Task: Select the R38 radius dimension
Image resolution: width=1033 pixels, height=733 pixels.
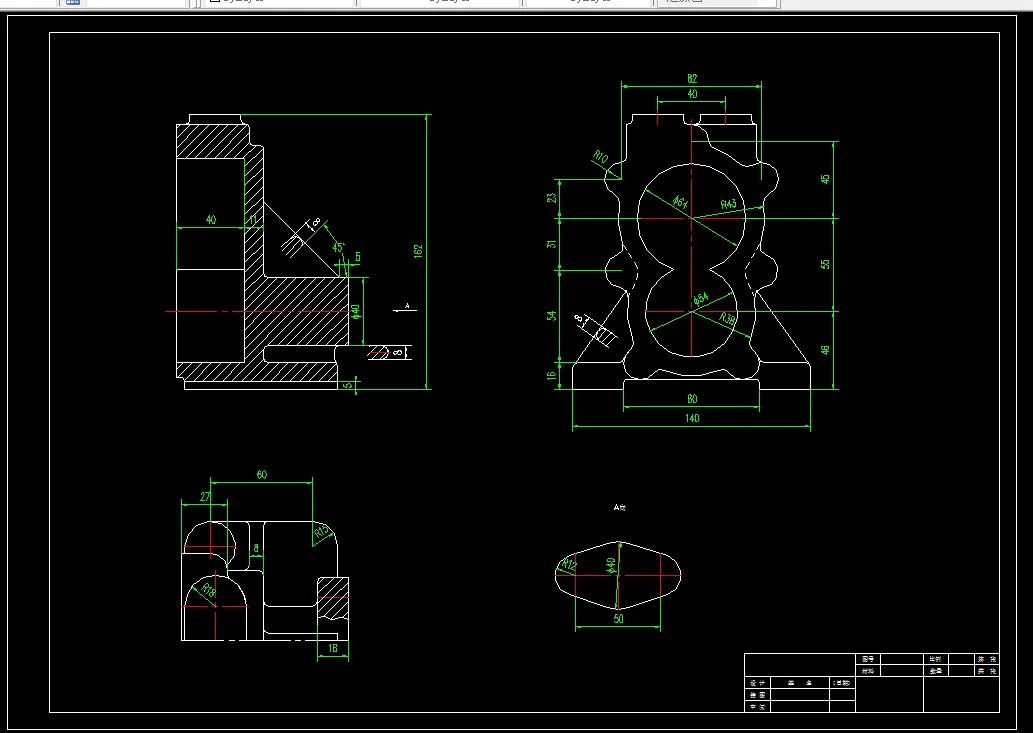Action: [x=727, y=319]
